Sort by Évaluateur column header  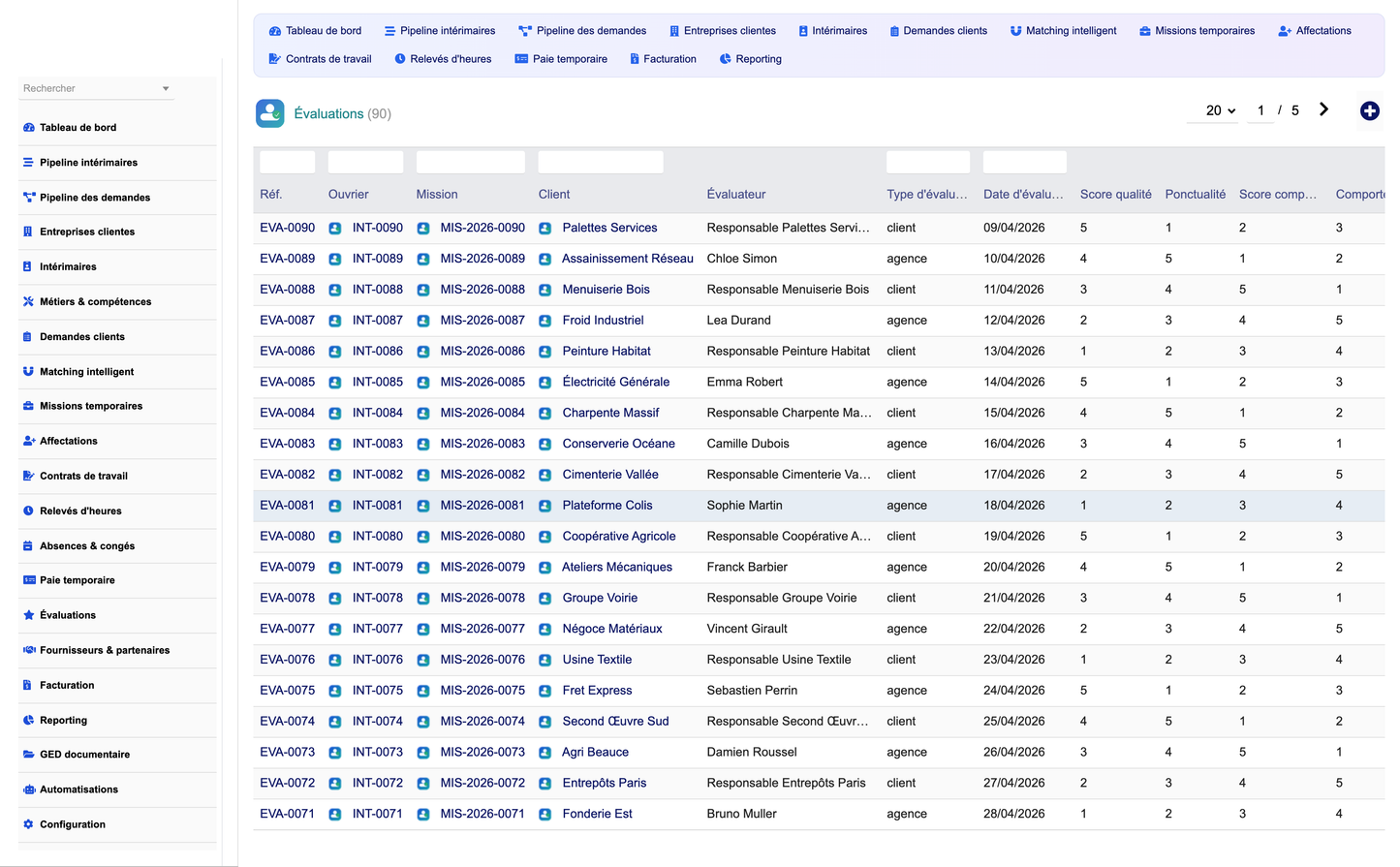click(735, 195)
